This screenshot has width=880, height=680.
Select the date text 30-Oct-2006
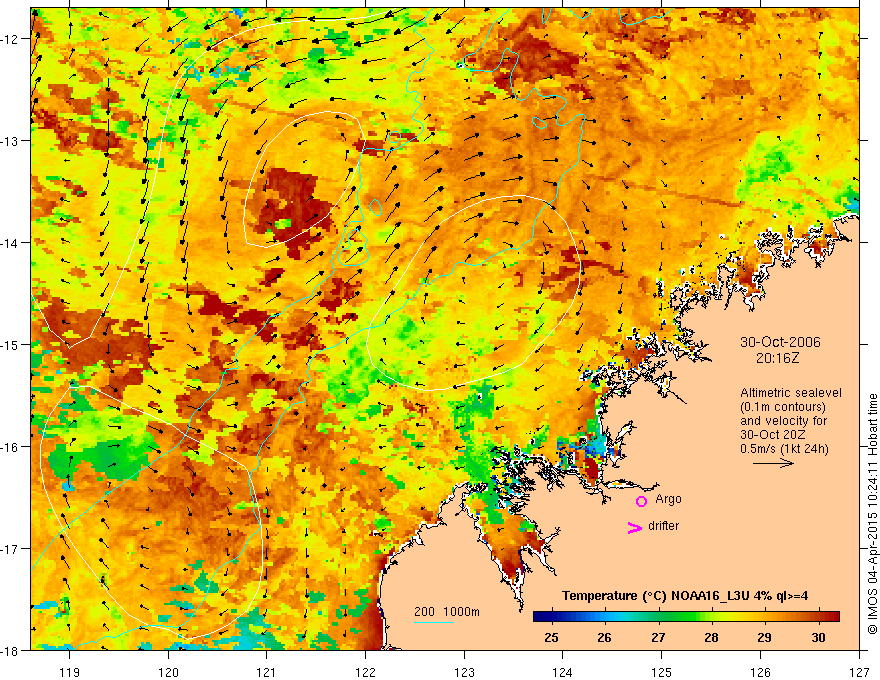click(780, 342)
